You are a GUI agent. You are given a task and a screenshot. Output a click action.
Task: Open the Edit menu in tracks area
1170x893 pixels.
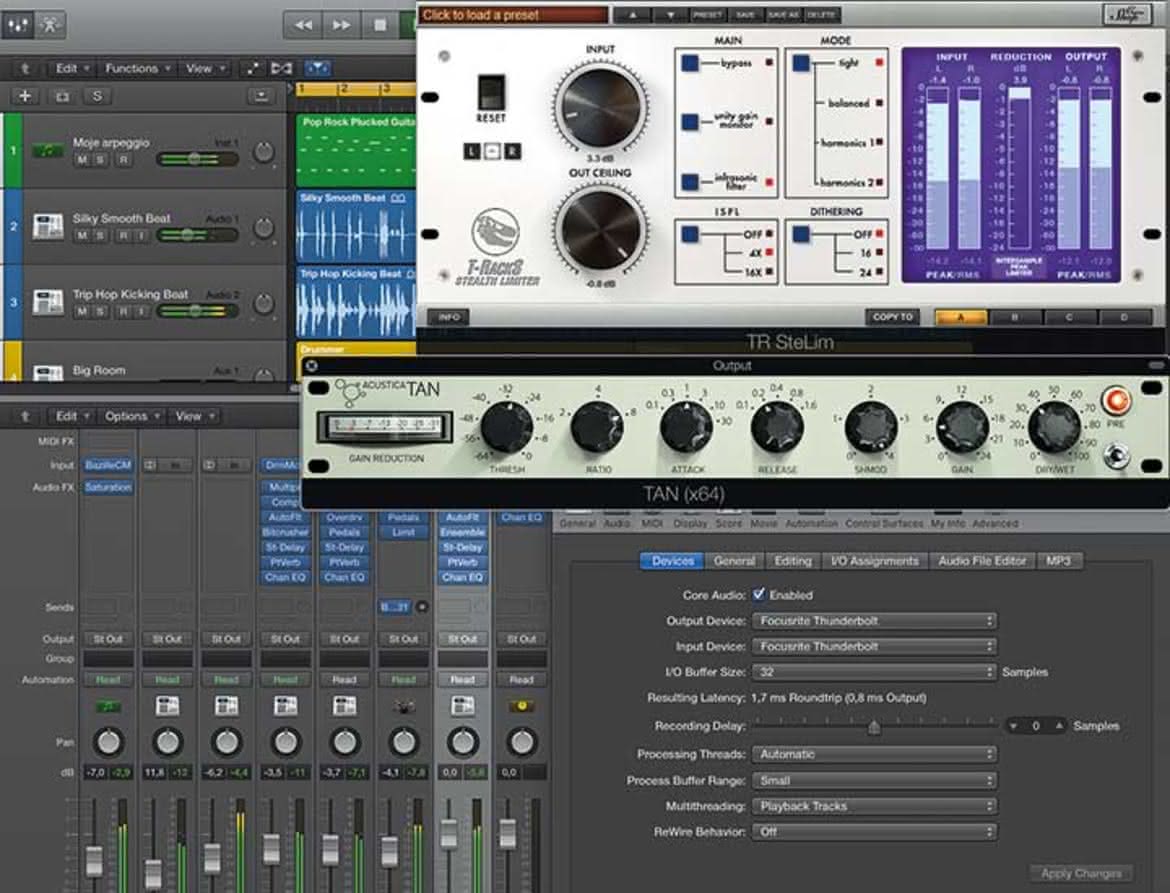point(72,68)
